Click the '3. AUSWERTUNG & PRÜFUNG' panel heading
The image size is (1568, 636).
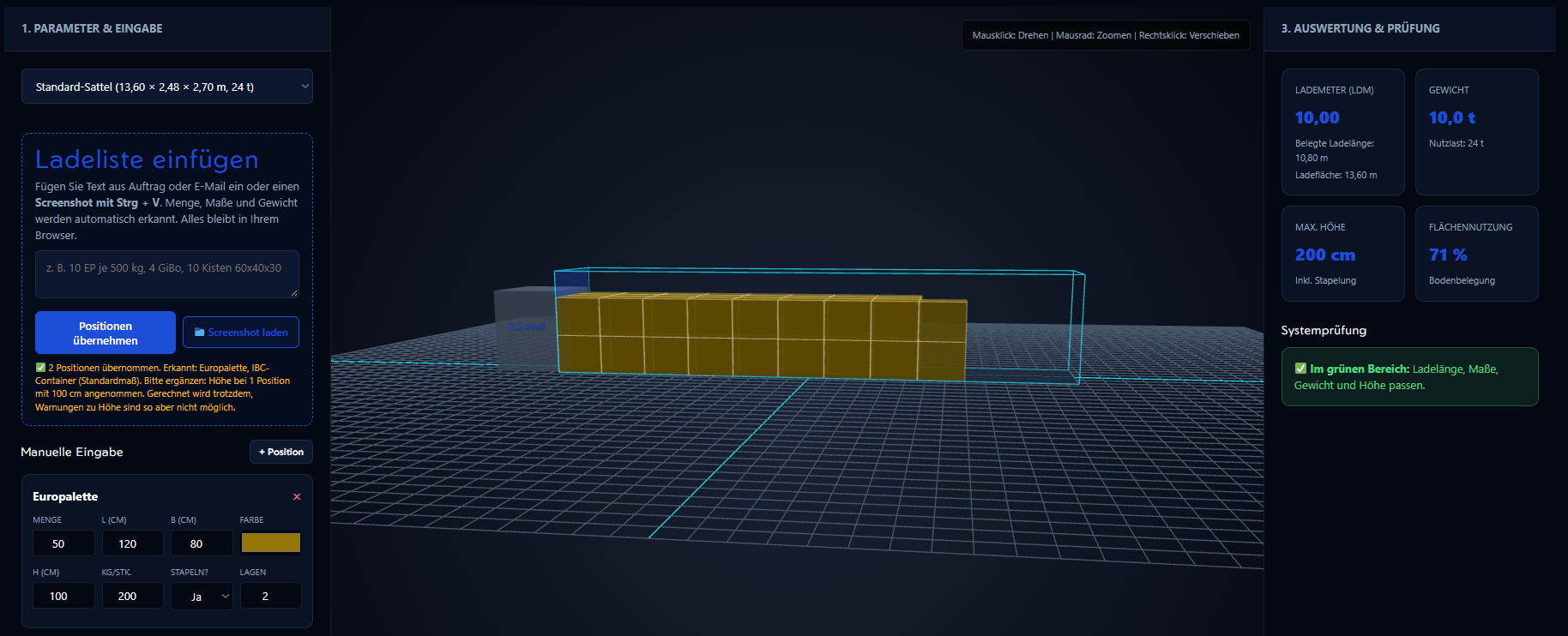coord(1360,28)
